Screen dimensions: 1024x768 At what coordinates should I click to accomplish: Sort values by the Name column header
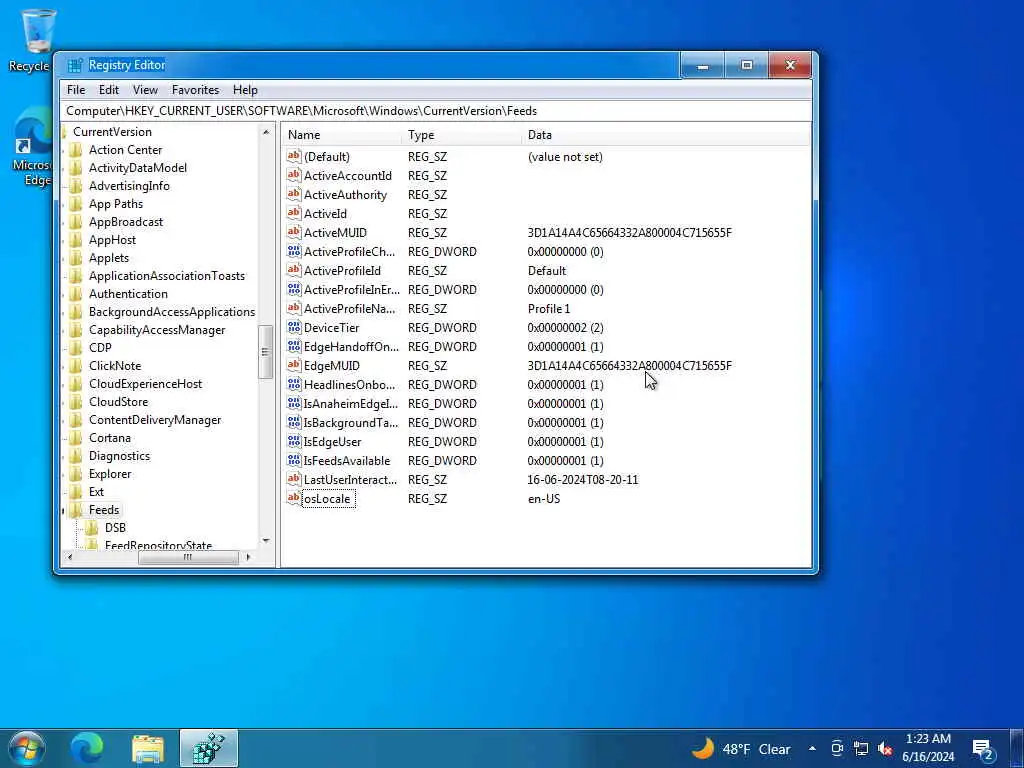click(342, 135)
